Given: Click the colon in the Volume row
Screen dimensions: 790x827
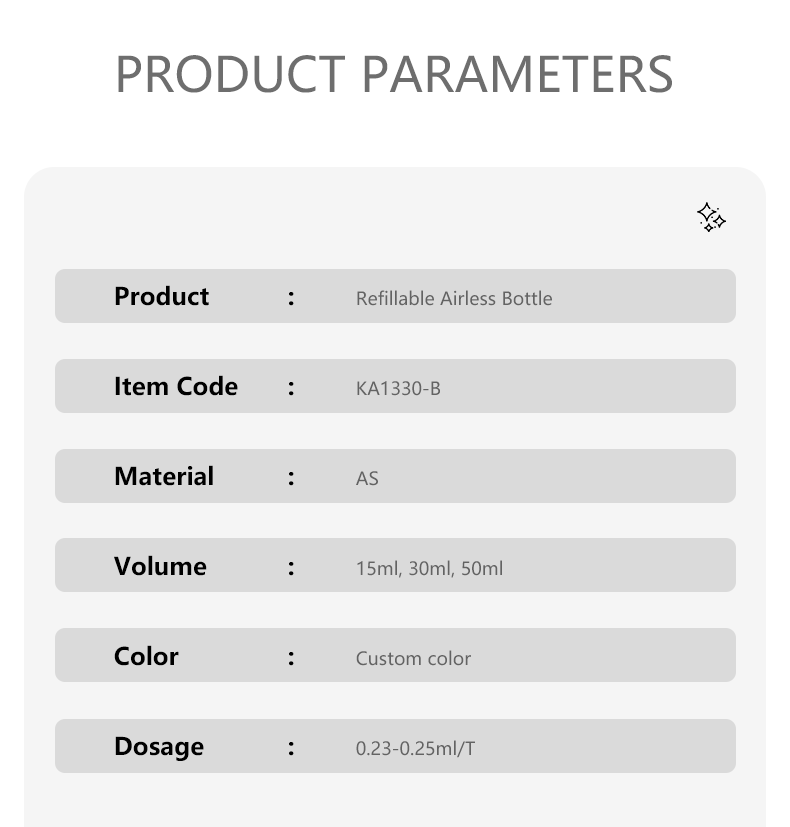Looking at the screenshot, I should 291,569.
